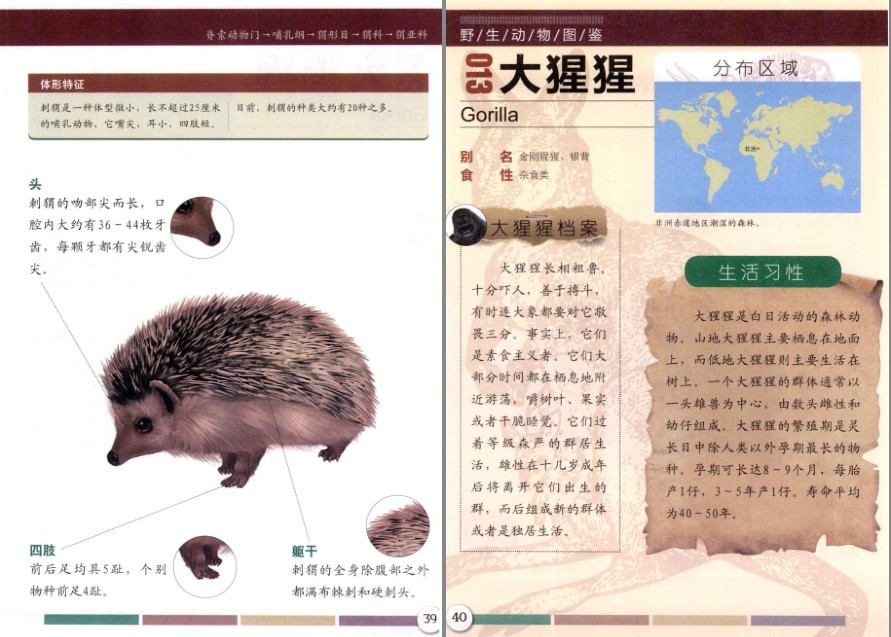Click the 头 section label

(x=35, y=184)
